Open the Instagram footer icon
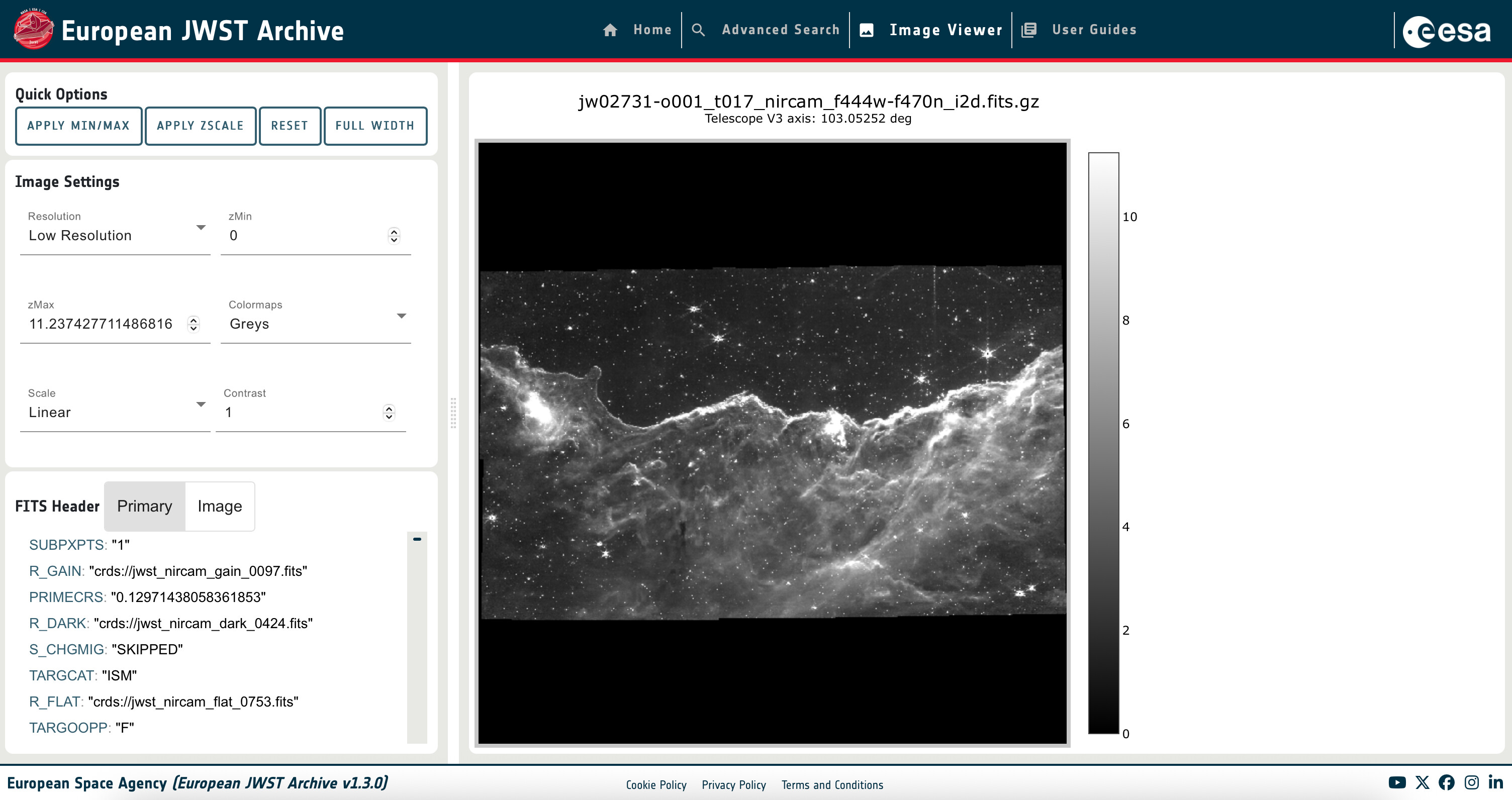1512x800 pixels. coord(1471,782)
